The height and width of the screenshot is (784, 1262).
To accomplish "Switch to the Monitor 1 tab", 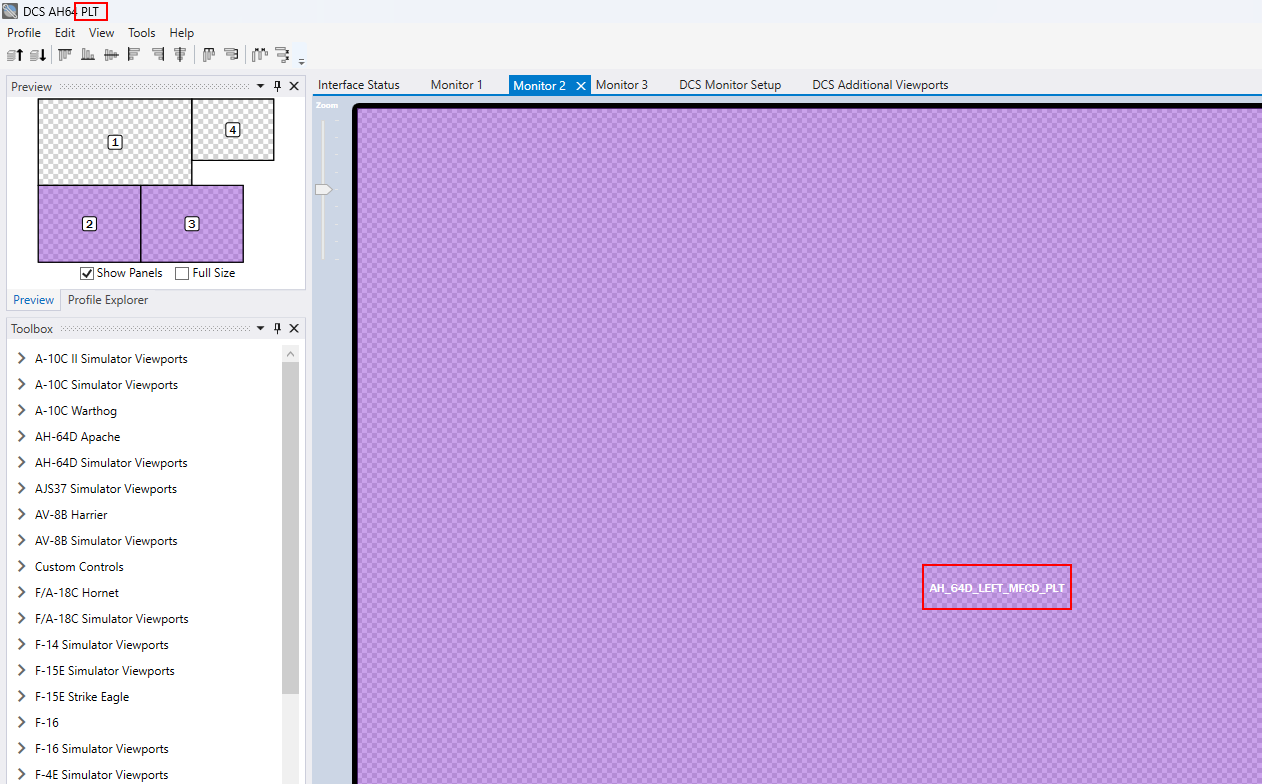I will [457, 85].
